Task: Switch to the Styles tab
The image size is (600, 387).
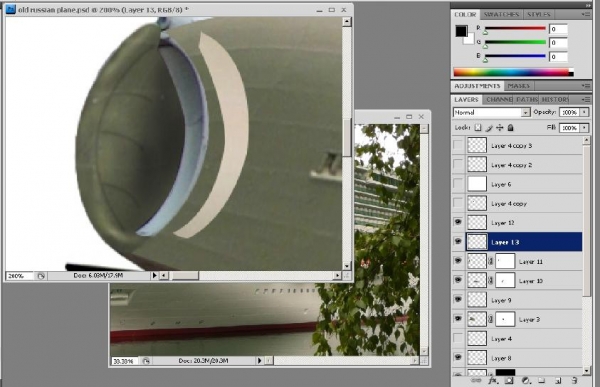Action: pyautogui.click(x=539, y=15)
